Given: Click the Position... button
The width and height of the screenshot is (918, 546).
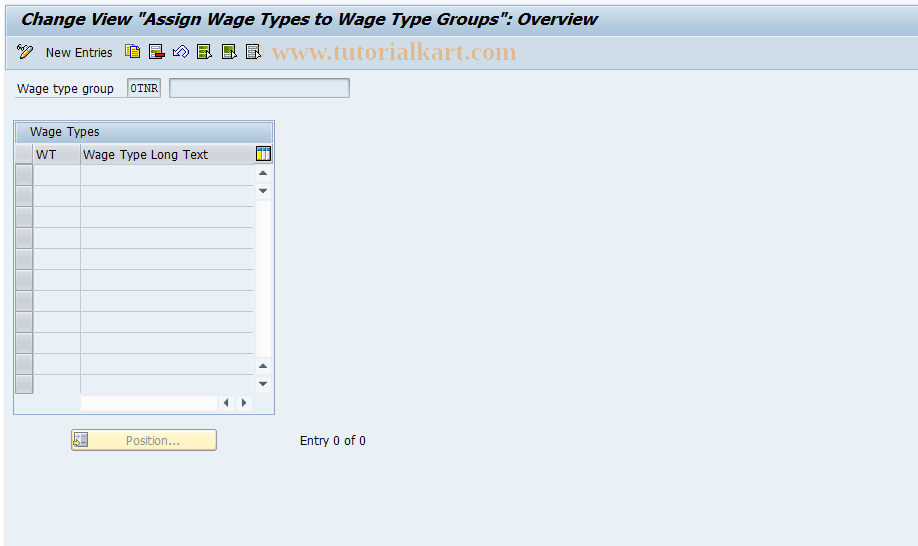Looking at the screenshot, I should pos(144,440).
